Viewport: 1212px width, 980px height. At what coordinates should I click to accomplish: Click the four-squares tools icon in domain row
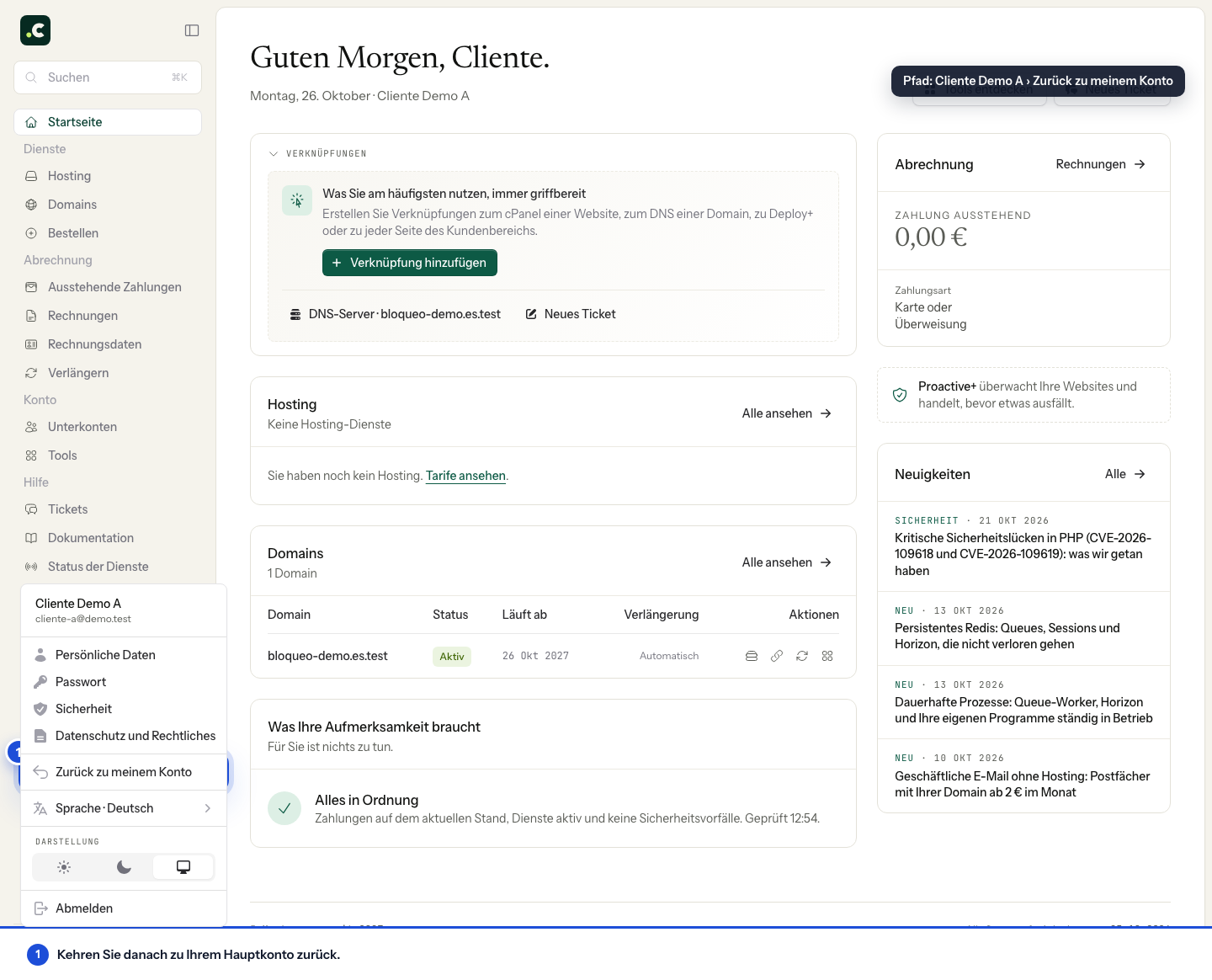click(x=827, y=656)
